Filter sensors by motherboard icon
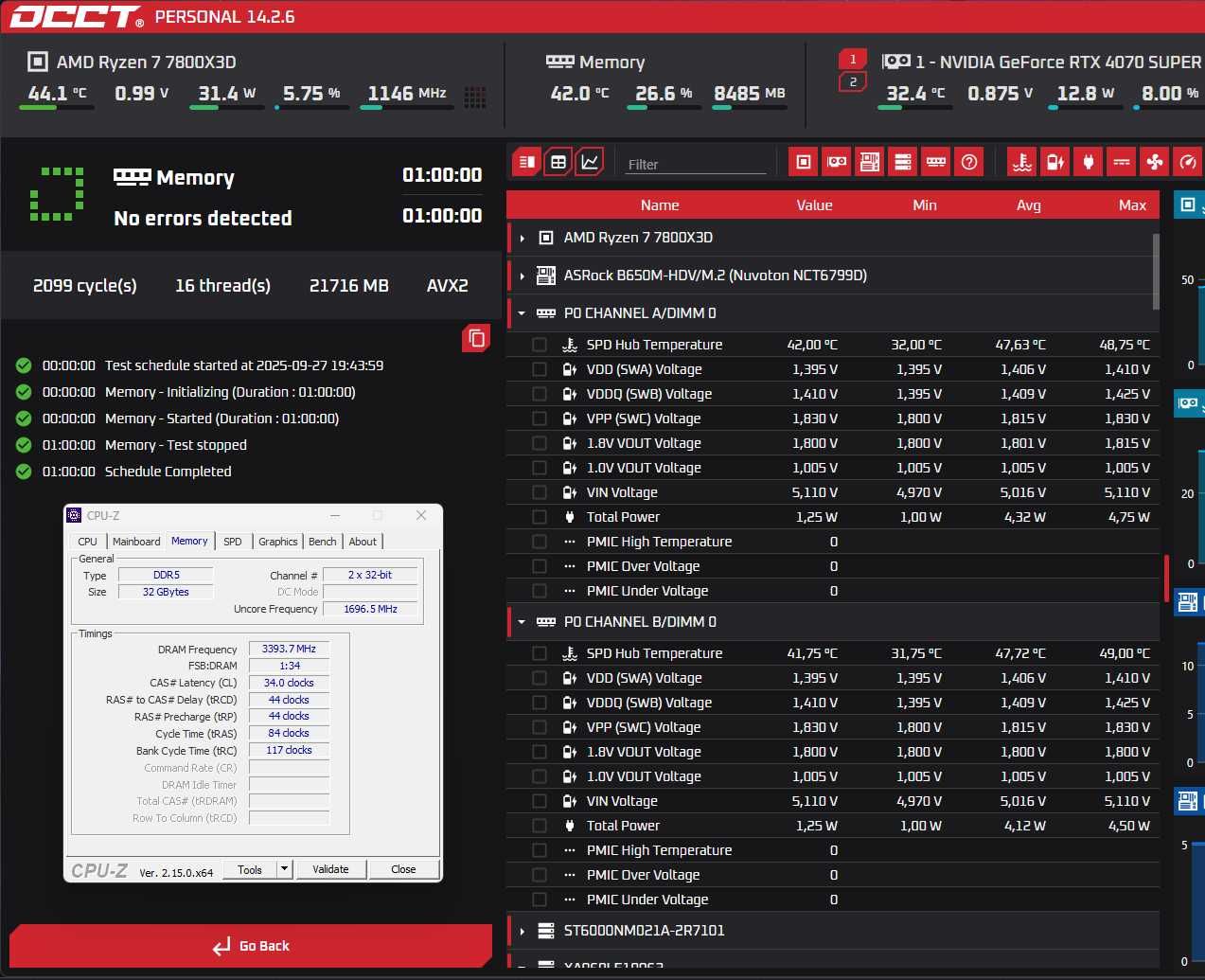1205x980 pixels. [870, 162]
